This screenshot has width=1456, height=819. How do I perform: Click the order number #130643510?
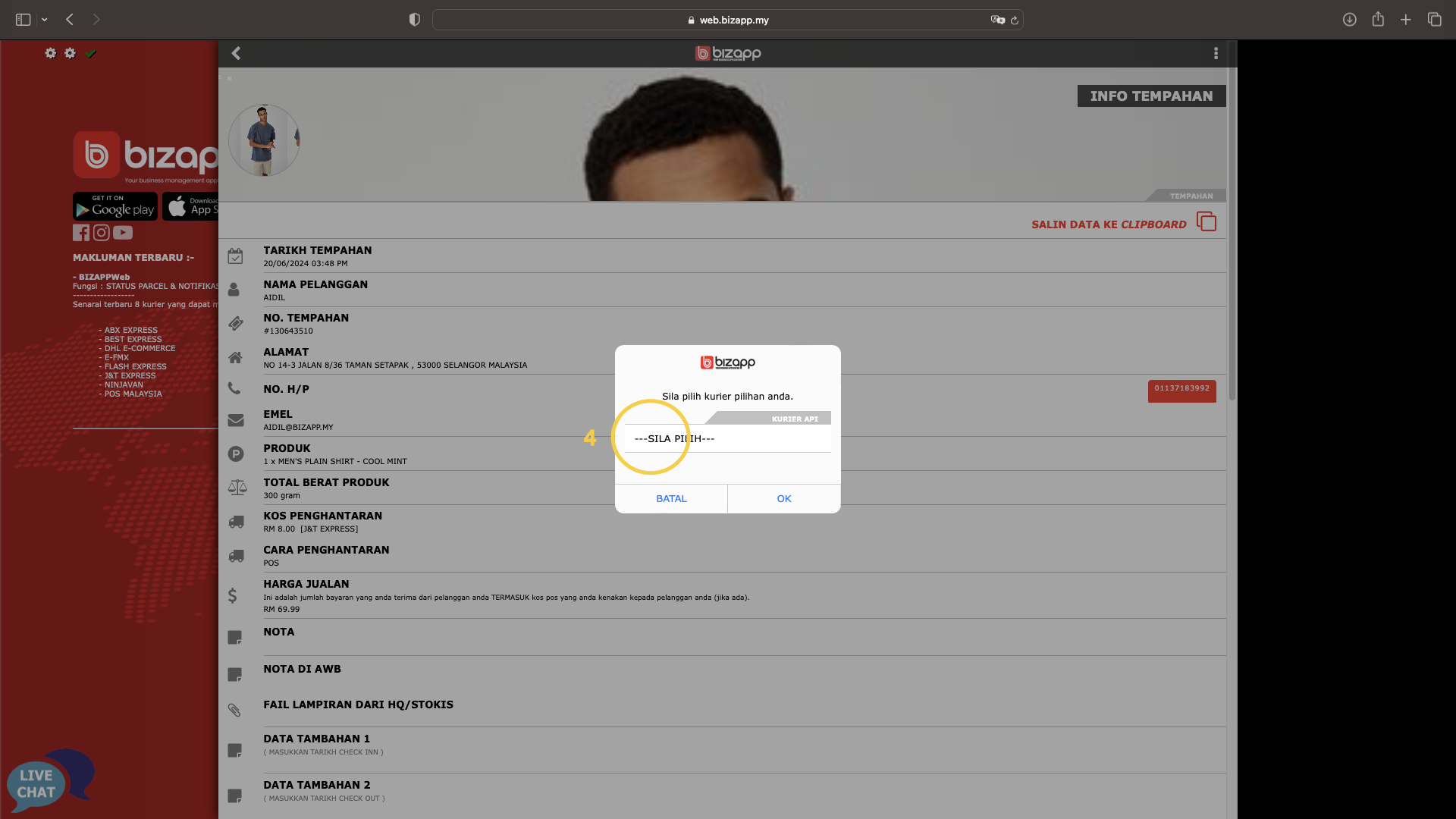pyautogui.click(x=288, y=331)
